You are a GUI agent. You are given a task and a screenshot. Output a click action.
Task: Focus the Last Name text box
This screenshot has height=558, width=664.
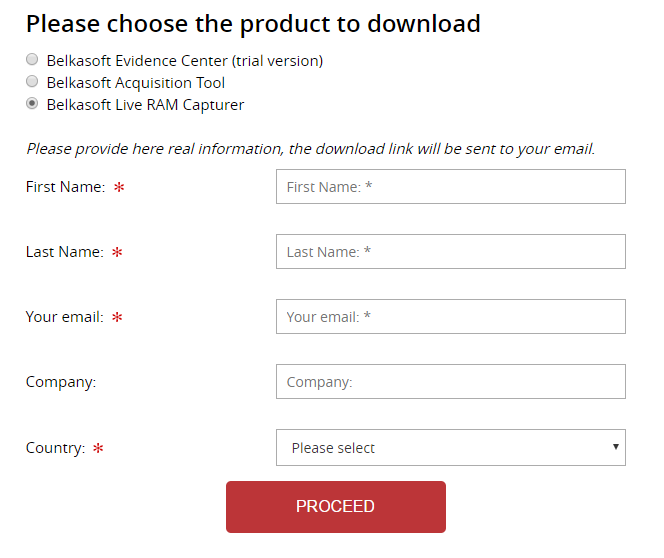pyautogui.click(x=450, y=252)
